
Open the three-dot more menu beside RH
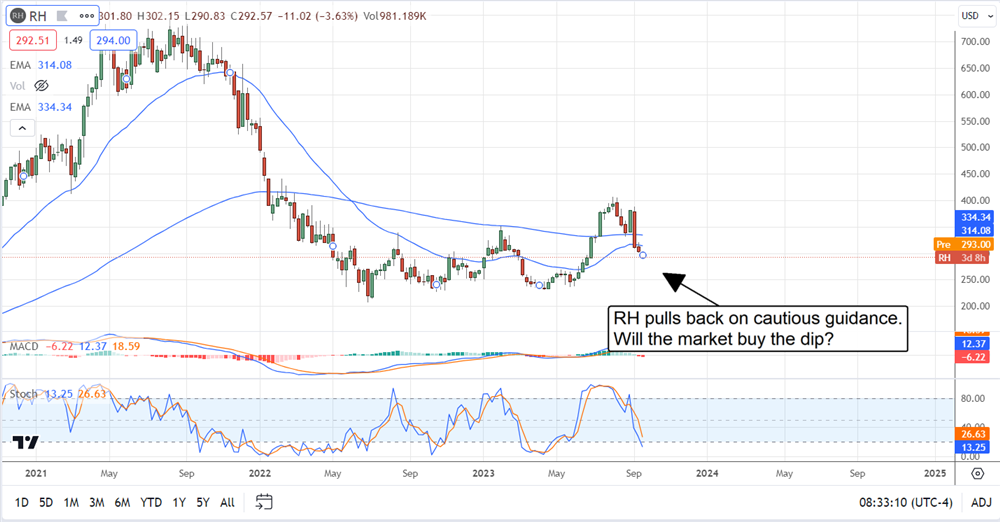click(86, 16)
